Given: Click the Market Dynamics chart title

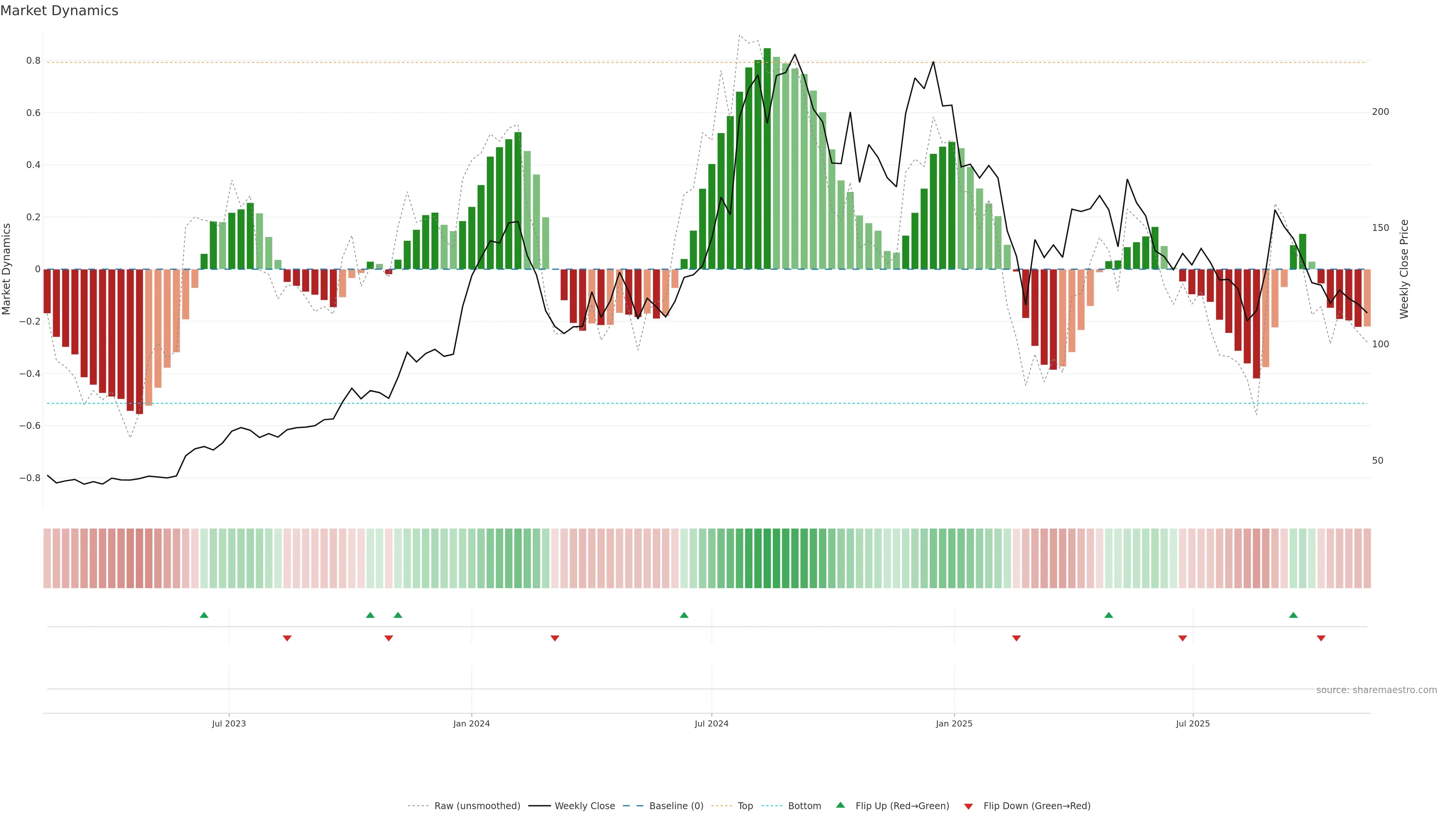Looking at the screenshot, I should 60,11.
